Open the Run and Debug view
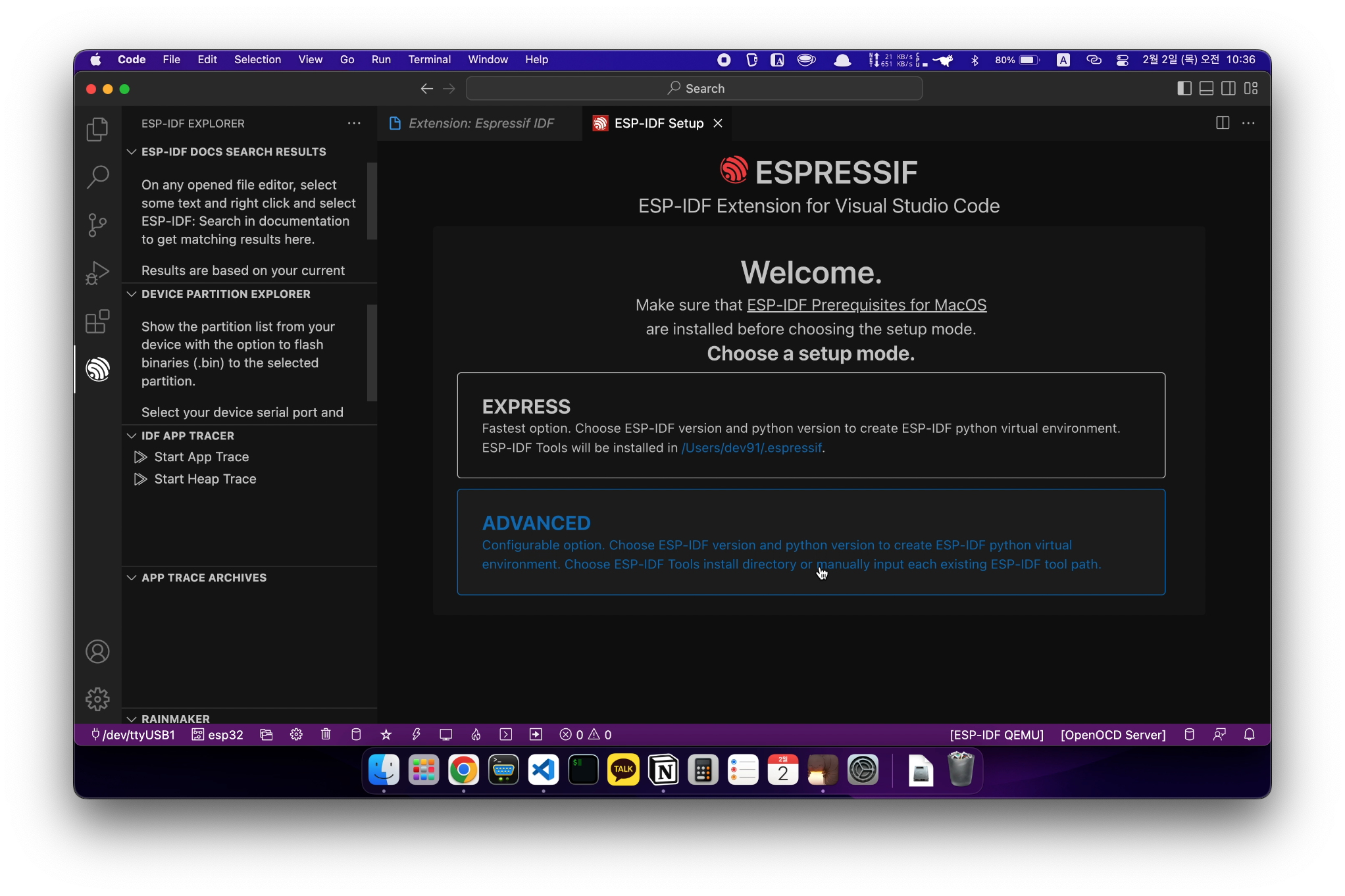The width and height of the screenshot is (1345, 896). point(97,272)
